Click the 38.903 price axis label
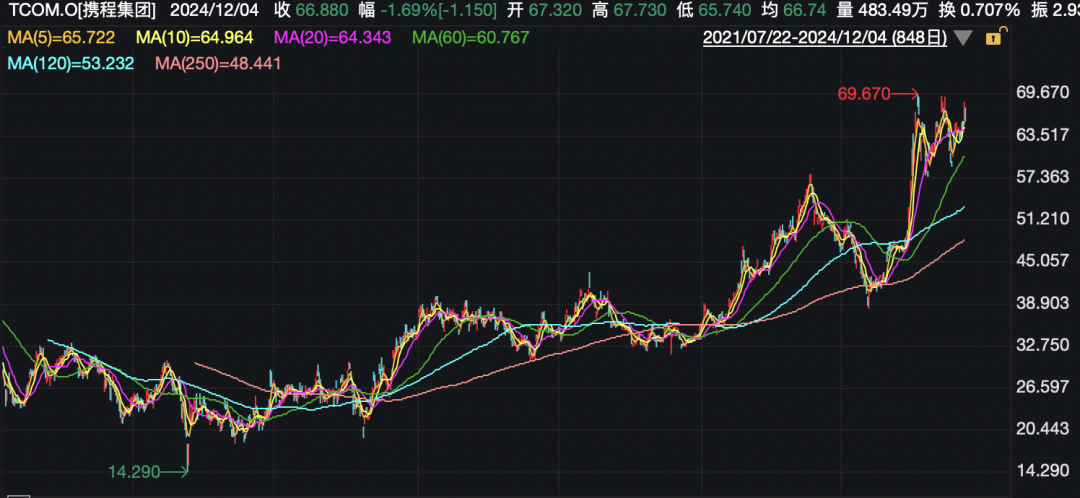The height and width of the screenshot is (498, 1080). pos(1042,303)
